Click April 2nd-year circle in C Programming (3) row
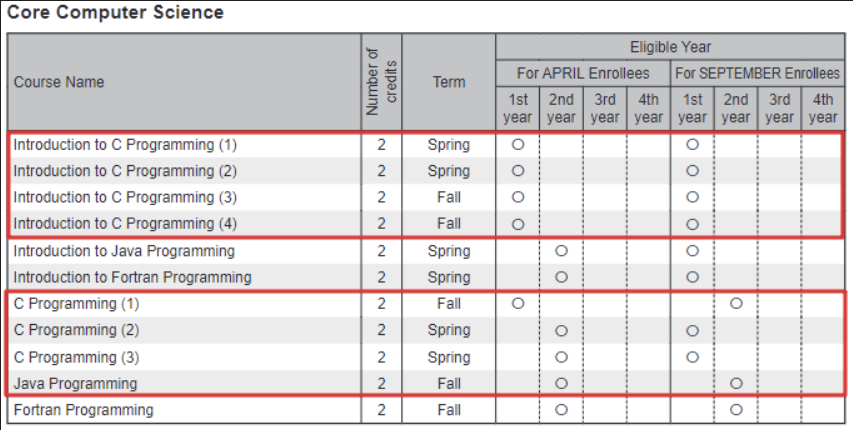The height and width of the screenshot is (430, 853). pyautogui.click(x=561, y=357)
